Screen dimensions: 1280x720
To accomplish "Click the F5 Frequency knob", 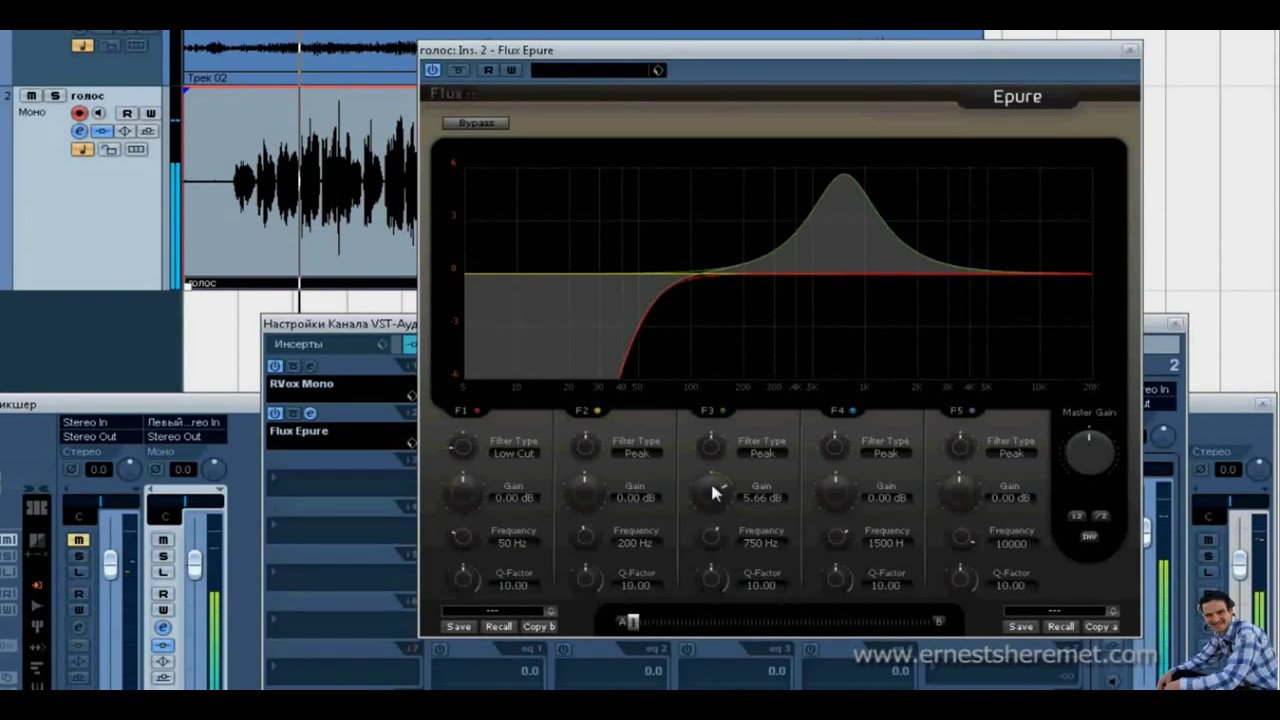I will pos(960,537).
